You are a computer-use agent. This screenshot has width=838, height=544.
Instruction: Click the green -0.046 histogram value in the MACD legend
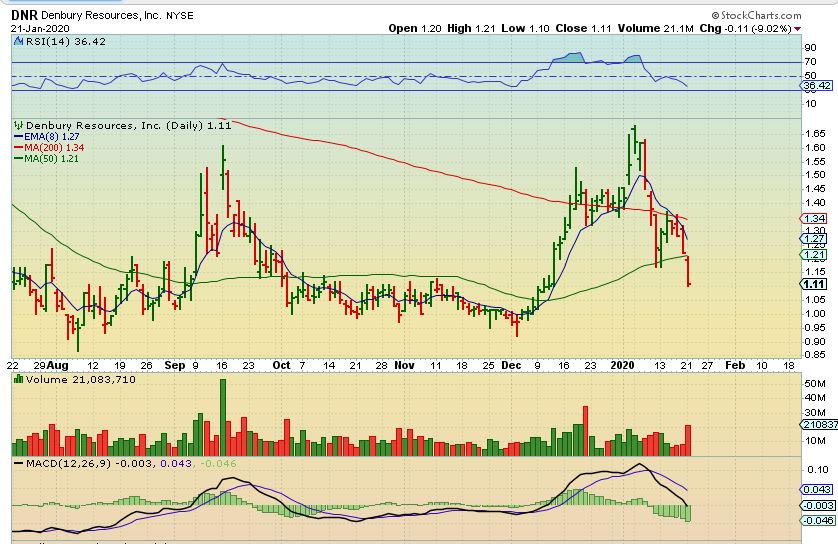tap(218, 463)
